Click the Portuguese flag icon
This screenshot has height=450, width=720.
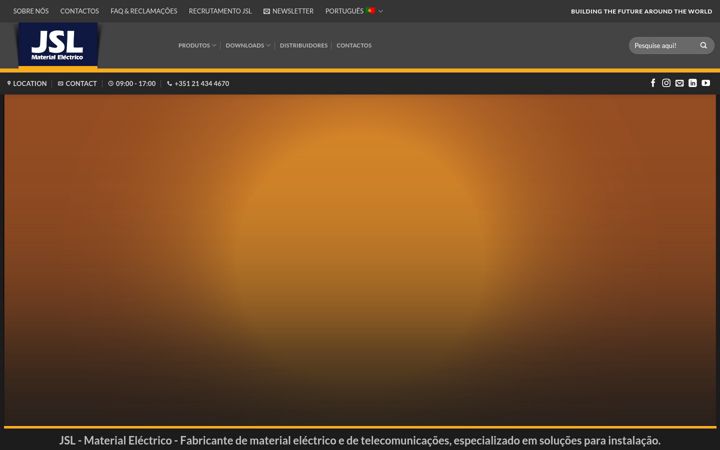(x=371, y=11)
